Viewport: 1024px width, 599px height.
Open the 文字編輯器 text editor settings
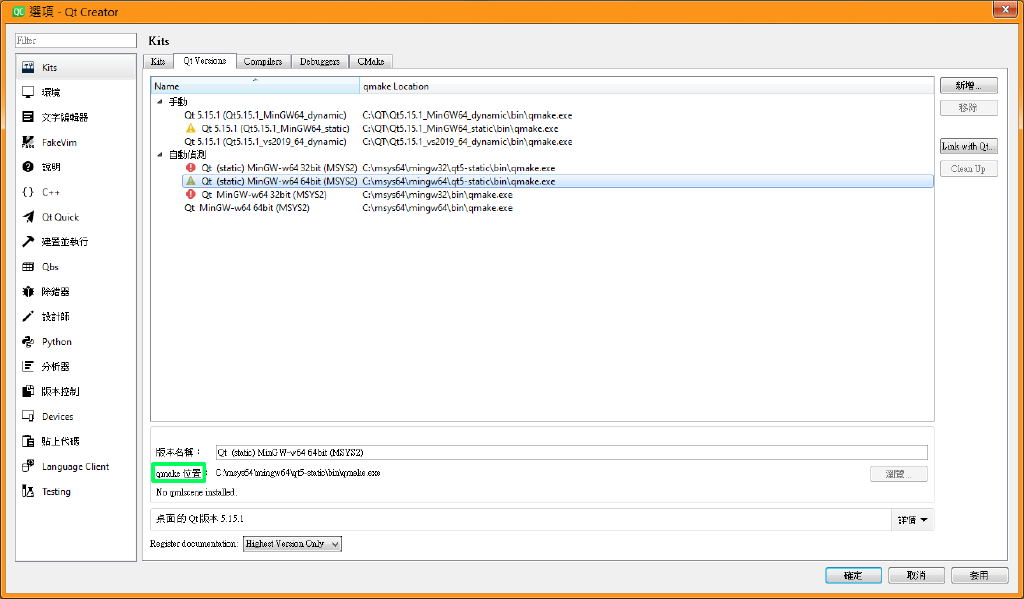click(x=60, y=117)
